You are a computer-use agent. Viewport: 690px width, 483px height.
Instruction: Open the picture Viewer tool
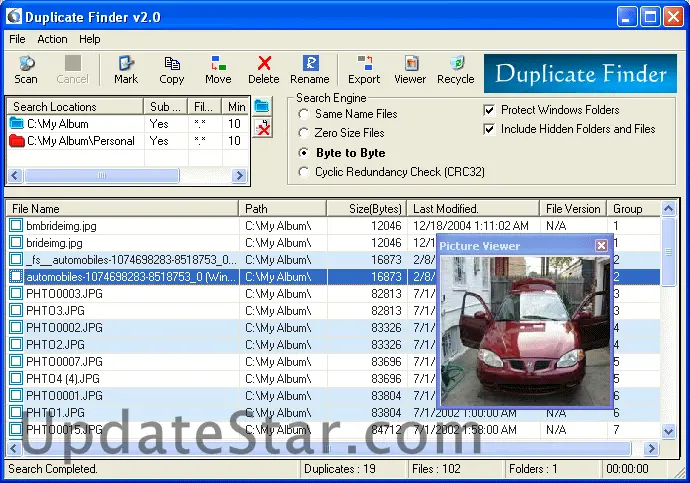410,70
